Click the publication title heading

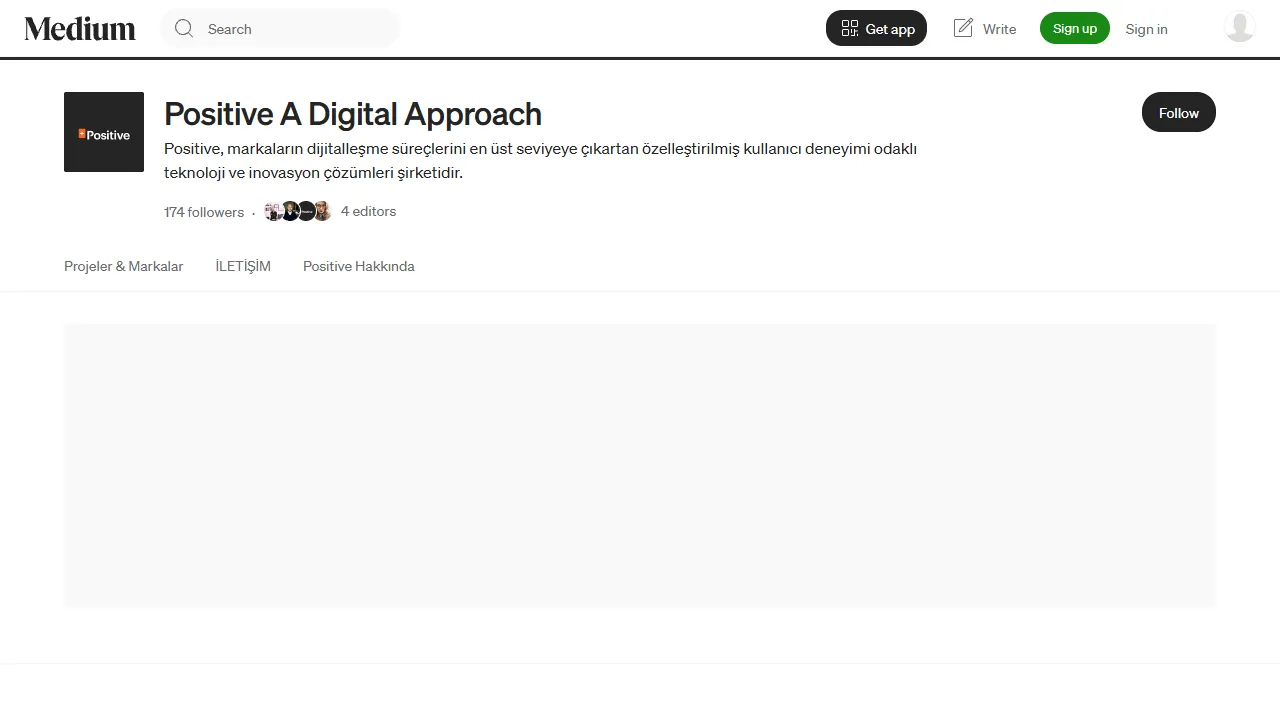(x=352, y=114)
